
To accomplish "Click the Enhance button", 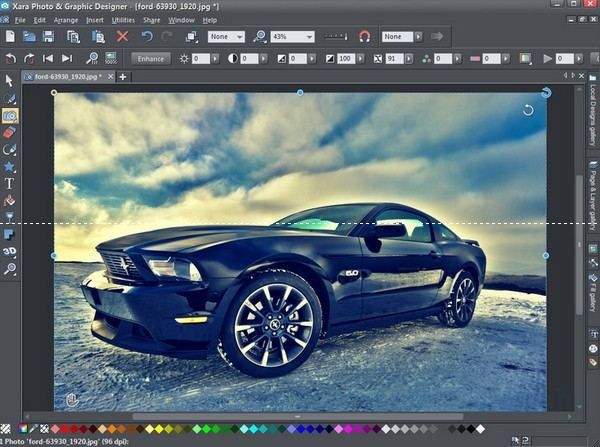I will (150, 59).
